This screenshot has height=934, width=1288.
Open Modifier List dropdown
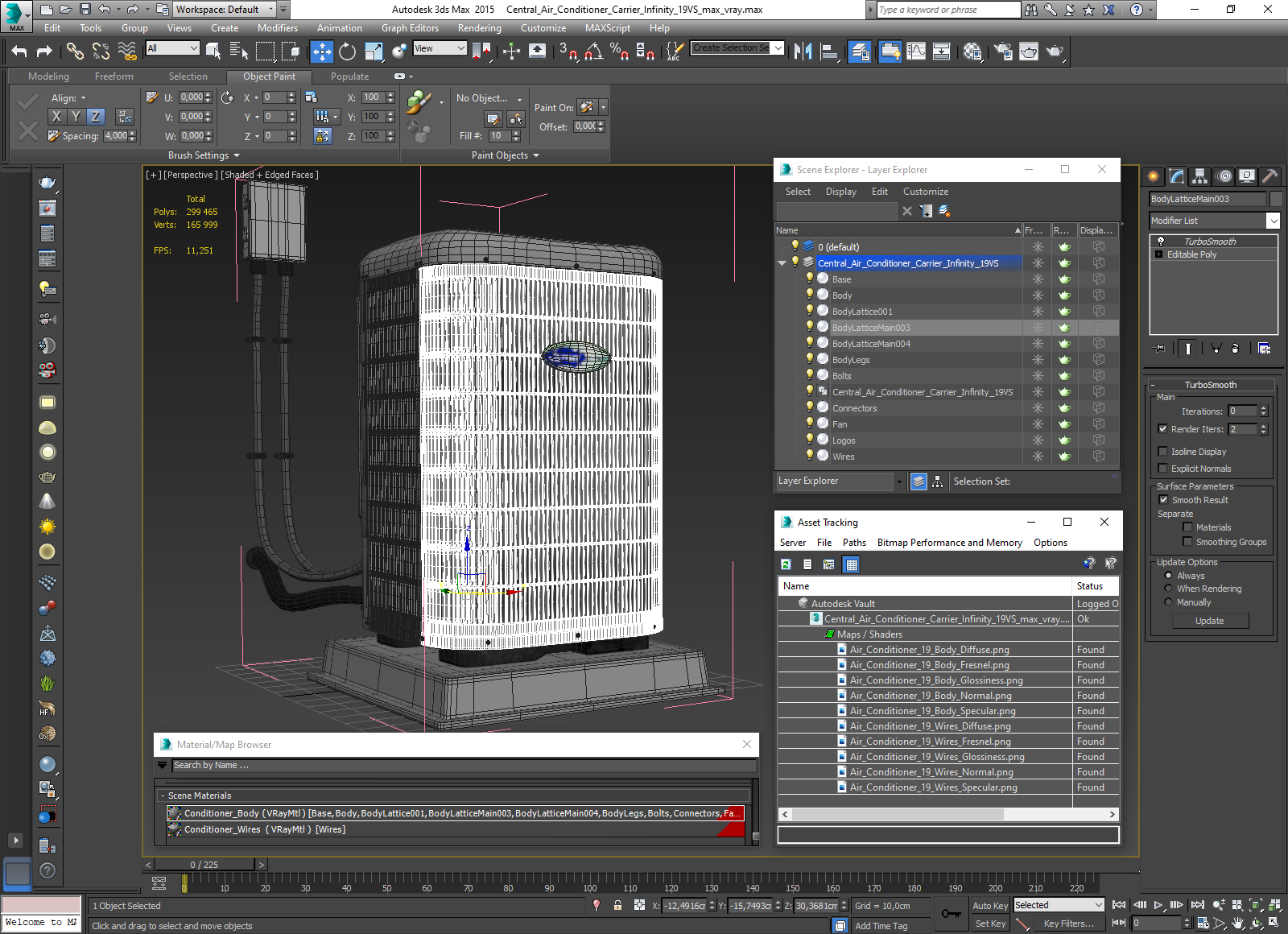[1273, 221]
